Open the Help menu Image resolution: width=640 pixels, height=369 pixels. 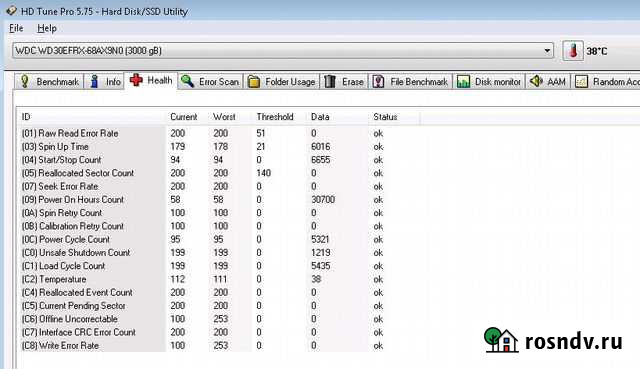tap(47, 28)
